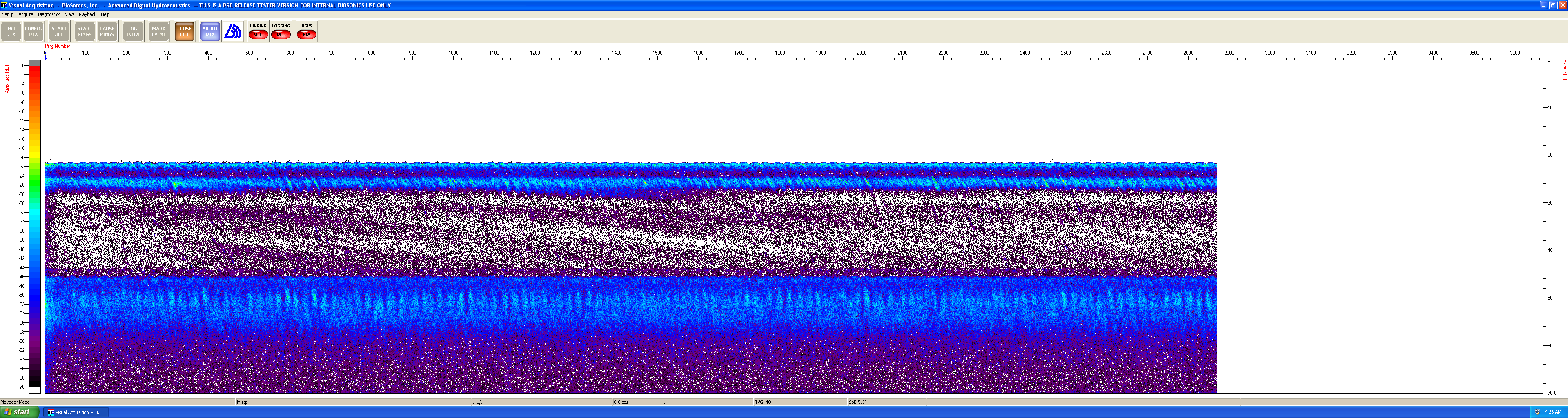
Task: Open the Playback menu
Action: coord(87,14)
